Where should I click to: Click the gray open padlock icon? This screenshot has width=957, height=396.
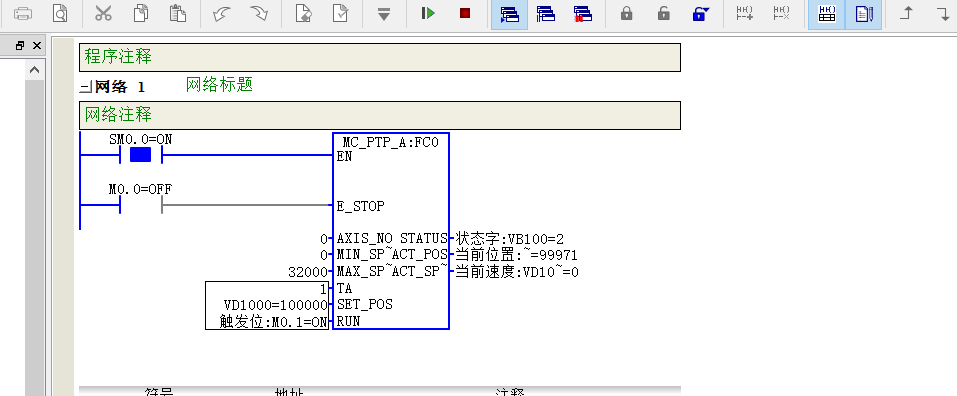pos(664,13)
